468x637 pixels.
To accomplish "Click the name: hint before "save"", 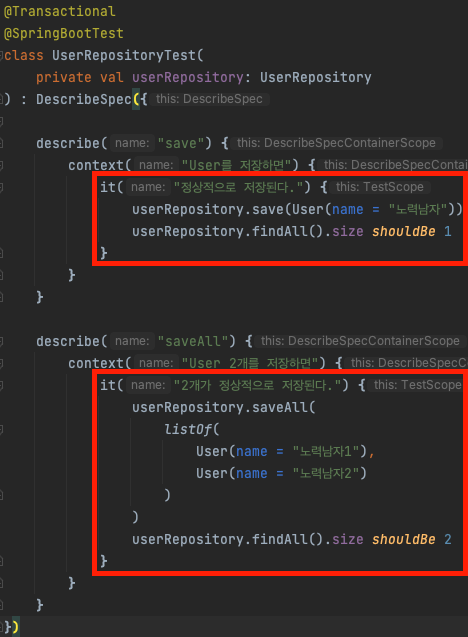I will pos(132,143).
